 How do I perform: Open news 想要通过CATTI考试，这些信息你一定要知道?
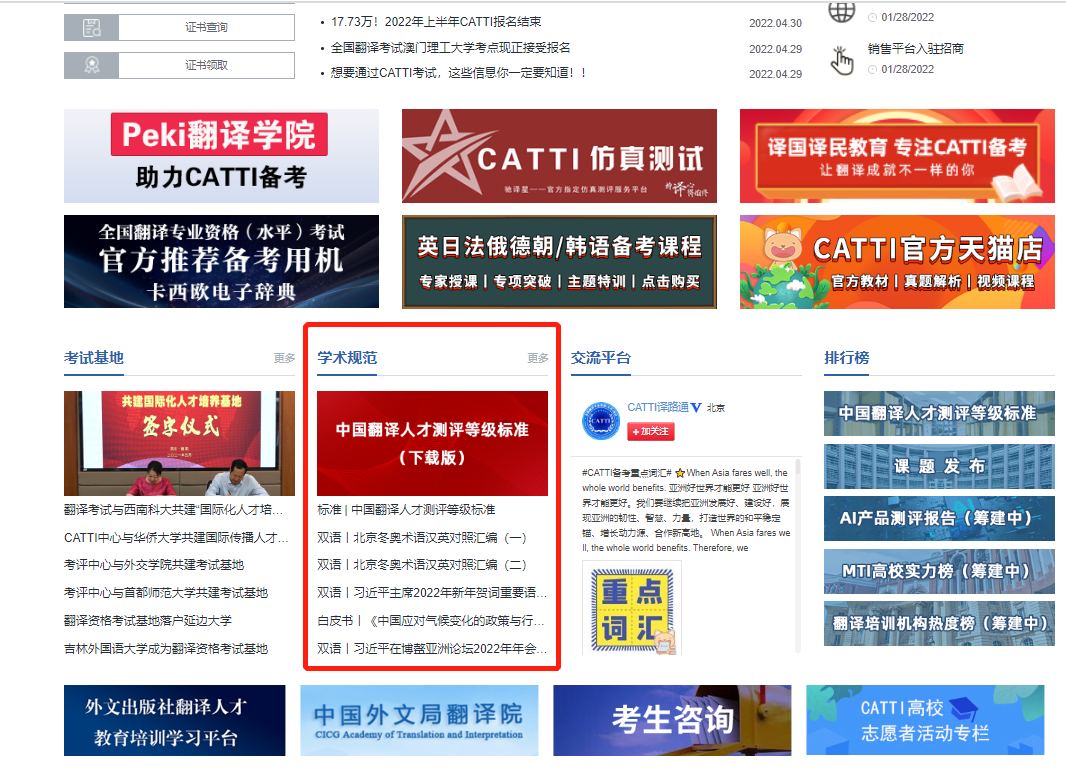[x=458, y=73]
